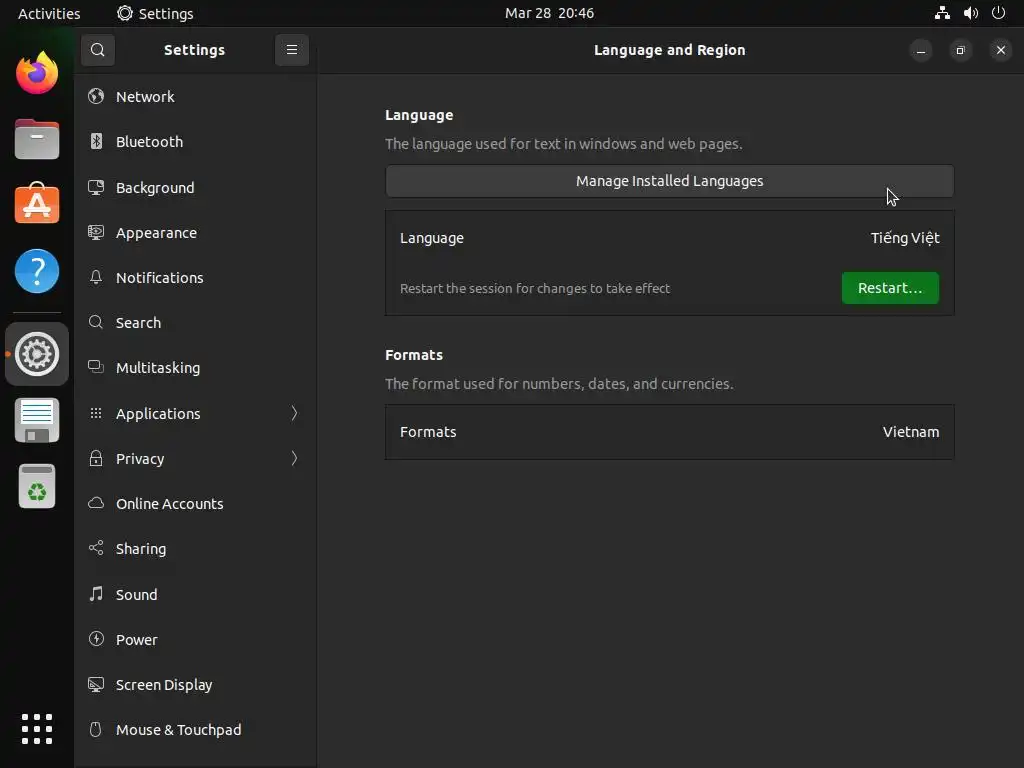Go to Sound settings panel
Screen dimensions: 1024x768
tap(136, 594)
